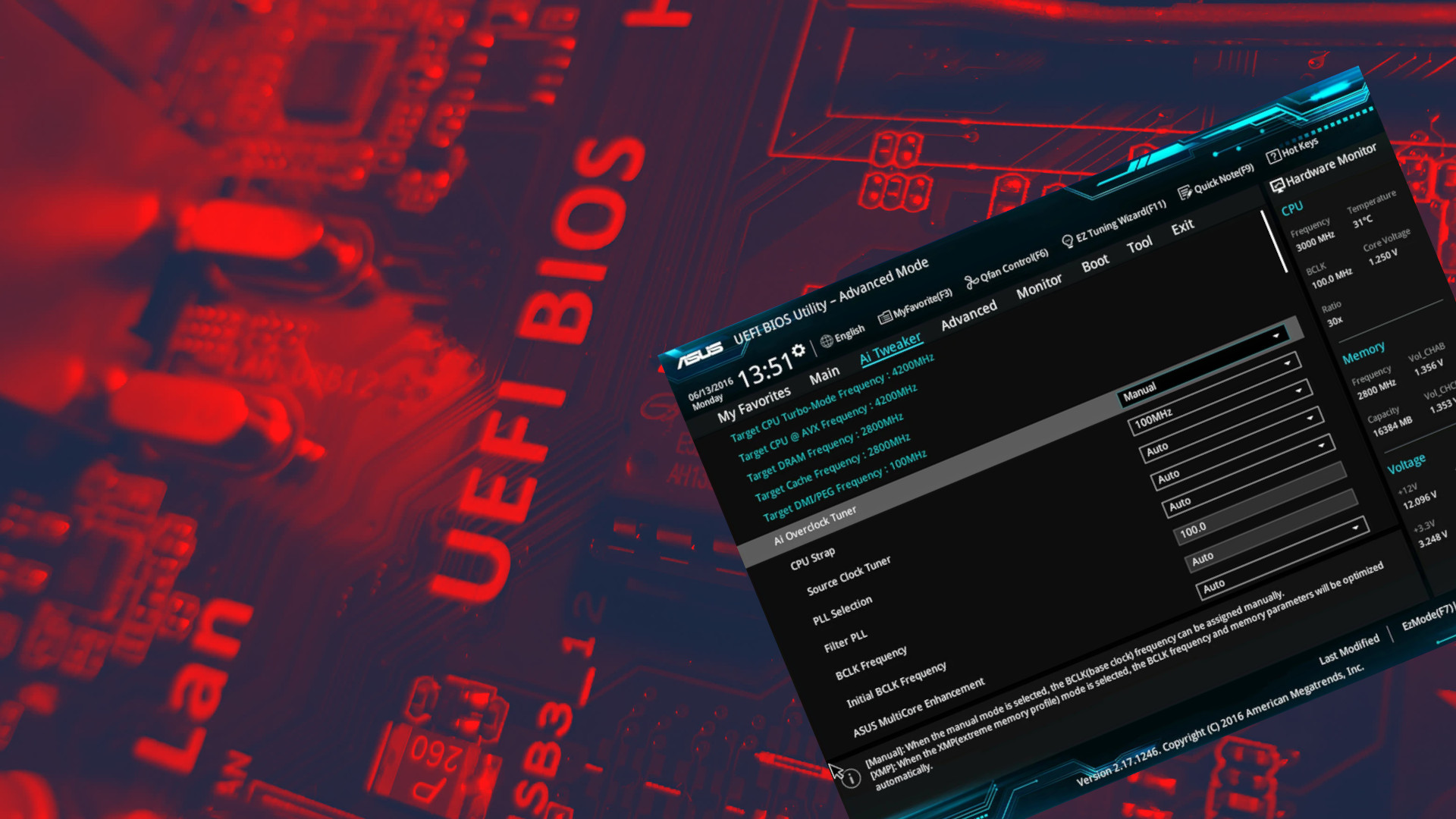Open the Monitor tab
This screenshot has width=1456, height=819.
click(x=1039, y=286)
